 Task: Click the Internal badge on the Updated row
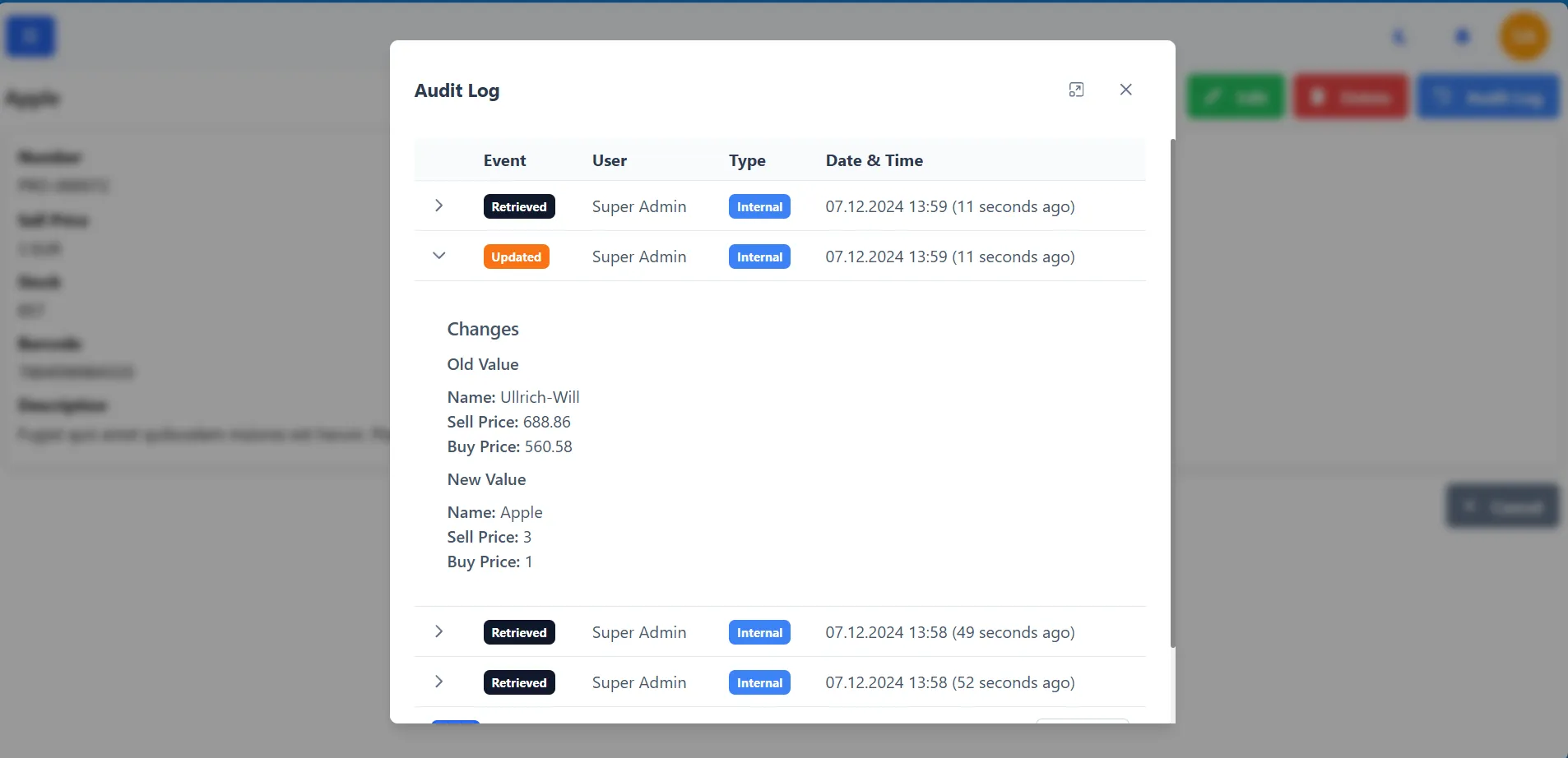click(x=758, y=256)
